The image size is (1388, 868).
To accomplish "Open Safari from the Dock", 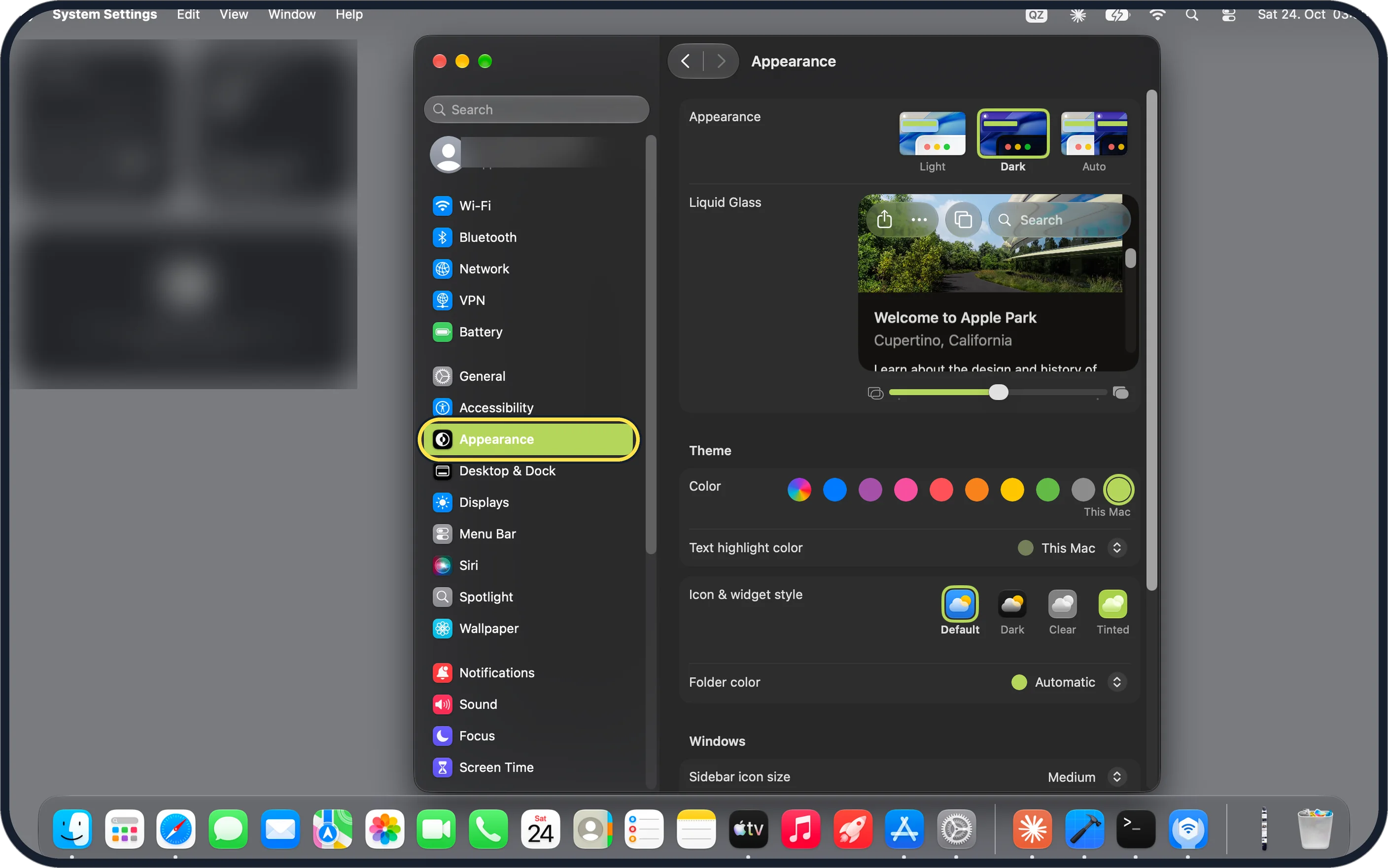I will point(176,829).
